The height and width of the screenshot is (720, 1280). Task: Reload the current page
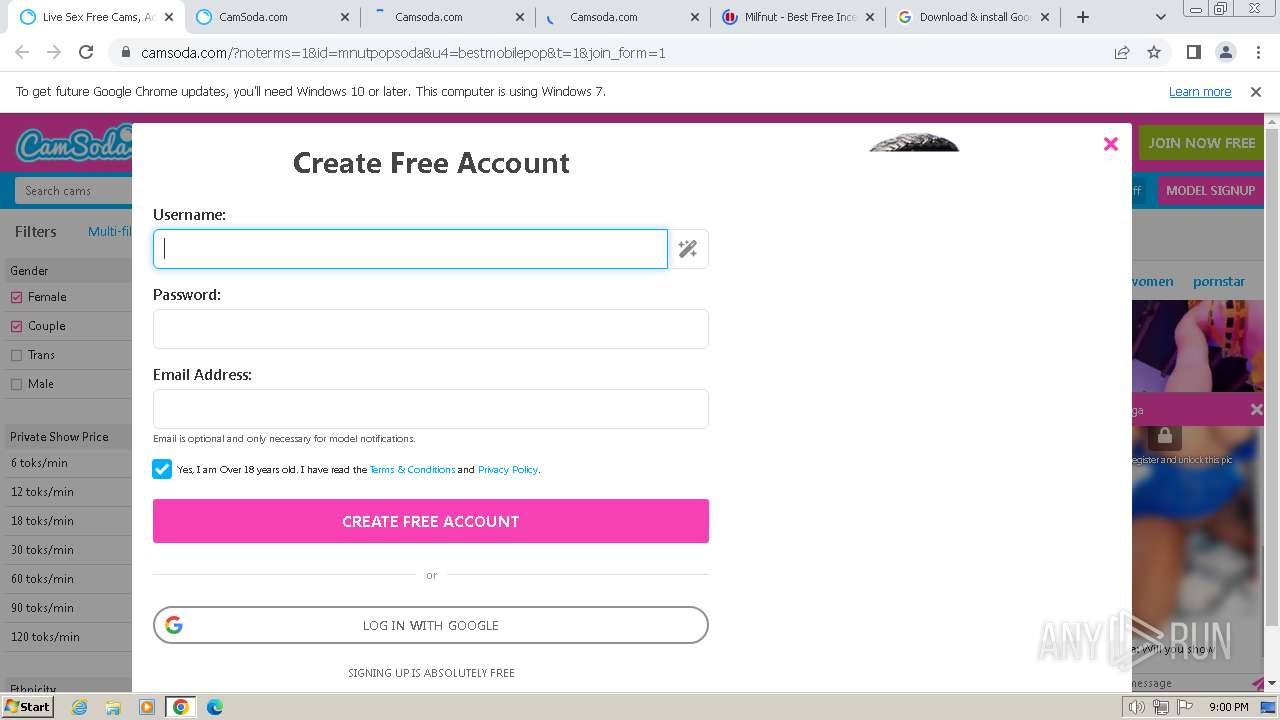(86, 52)
